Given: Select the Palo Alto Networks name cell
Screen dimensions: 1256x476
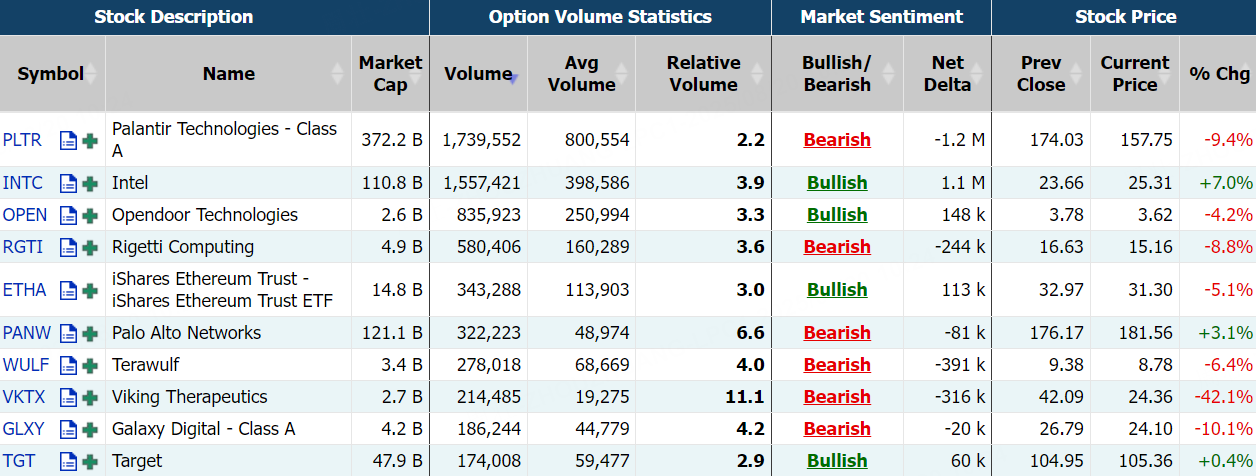Looking at the screenshot, I should click(229, 333).
